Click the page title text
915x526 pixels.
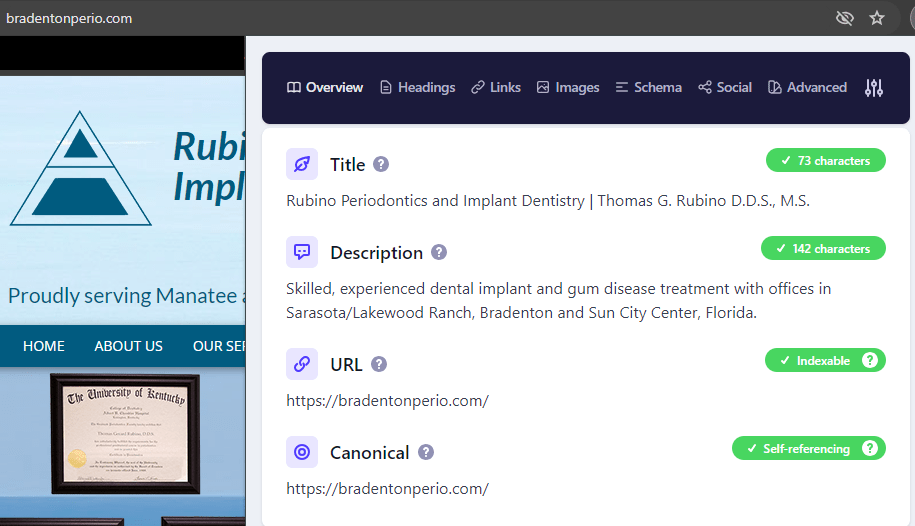coord(548,201)
